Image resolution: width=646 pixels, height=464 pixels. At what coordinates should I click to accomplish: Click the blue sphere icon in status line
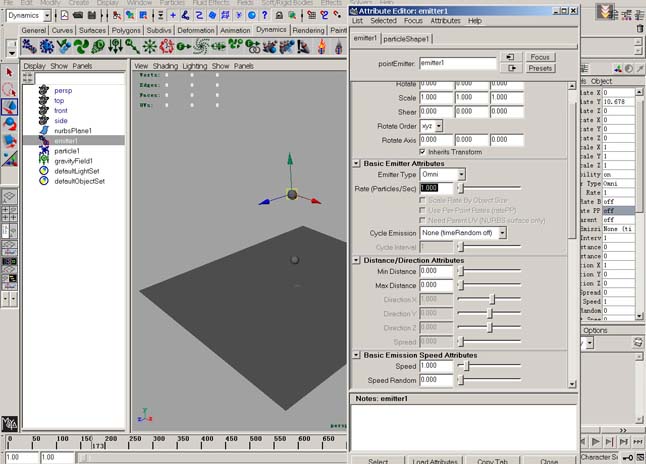(252, 16)
